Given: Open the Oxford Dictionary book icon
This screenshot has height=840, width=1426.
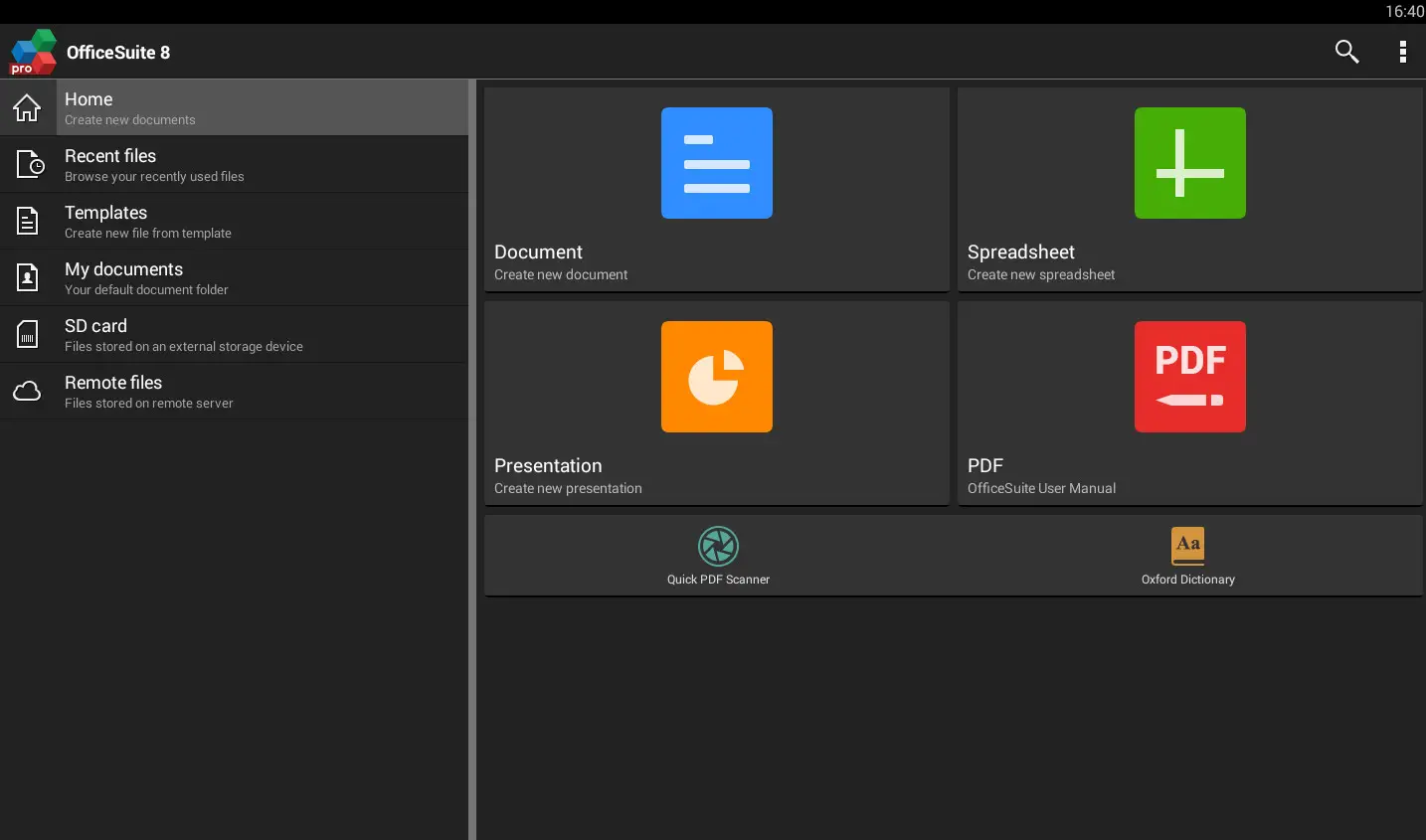Looking at the screenshot, I should coord(1187,546).
